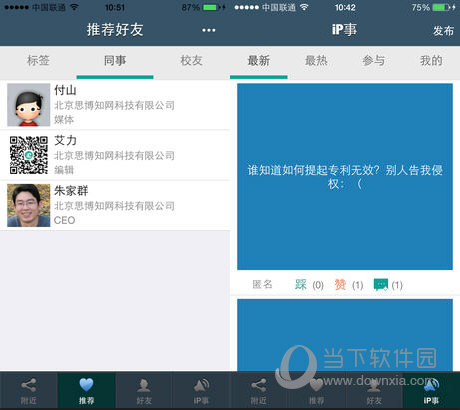Switch to the 最热 tab

[x=316, y=61]
